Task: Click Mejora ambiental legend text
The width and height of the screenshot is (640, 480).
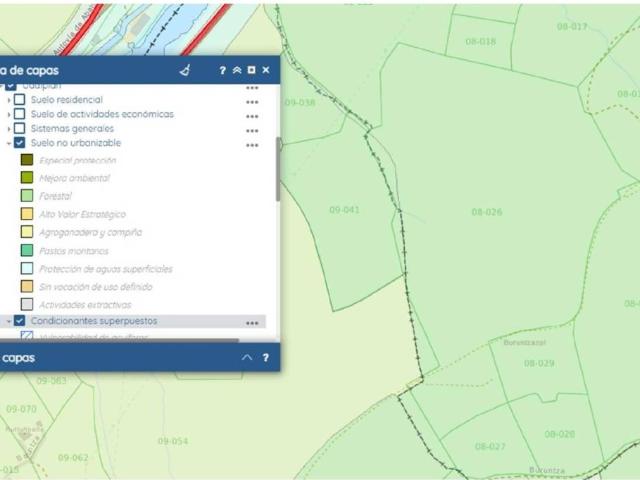Action: click(74, 178)
